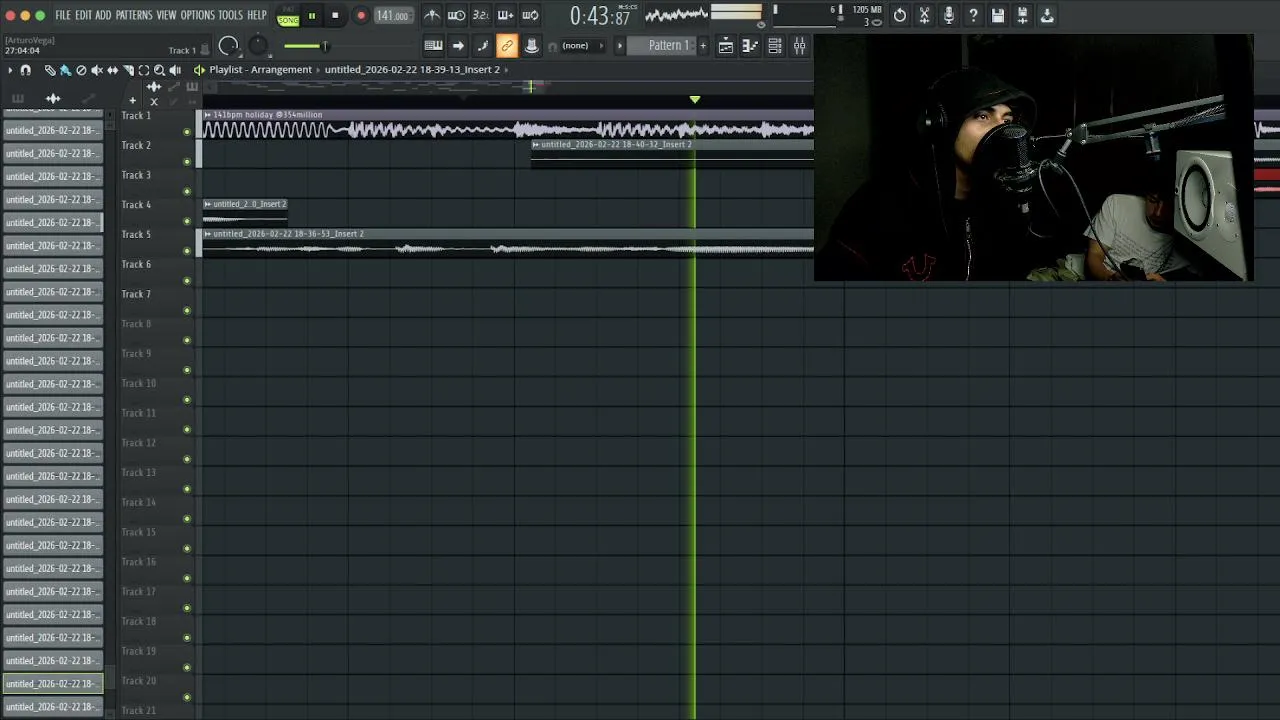Click the 141.000 tempo field

[393, 16]
